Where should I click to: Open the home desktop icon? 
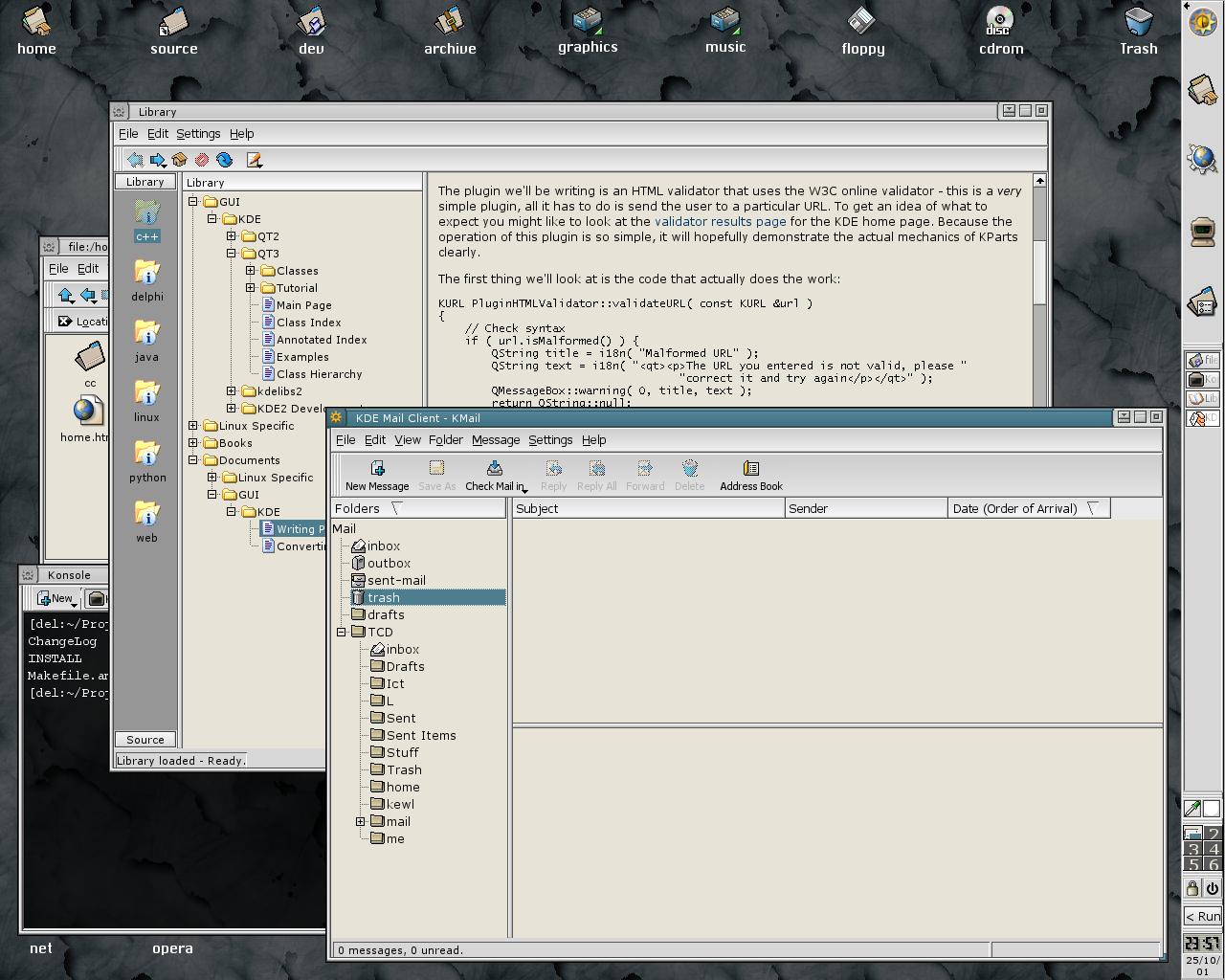(x=36, y=30)
